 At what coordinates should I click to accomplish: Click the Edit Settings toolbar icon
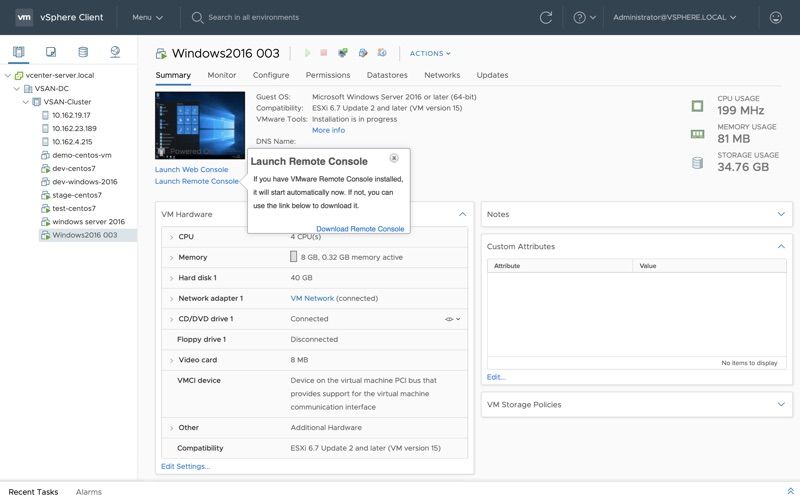pyautogui.click(x=363, y=53)
